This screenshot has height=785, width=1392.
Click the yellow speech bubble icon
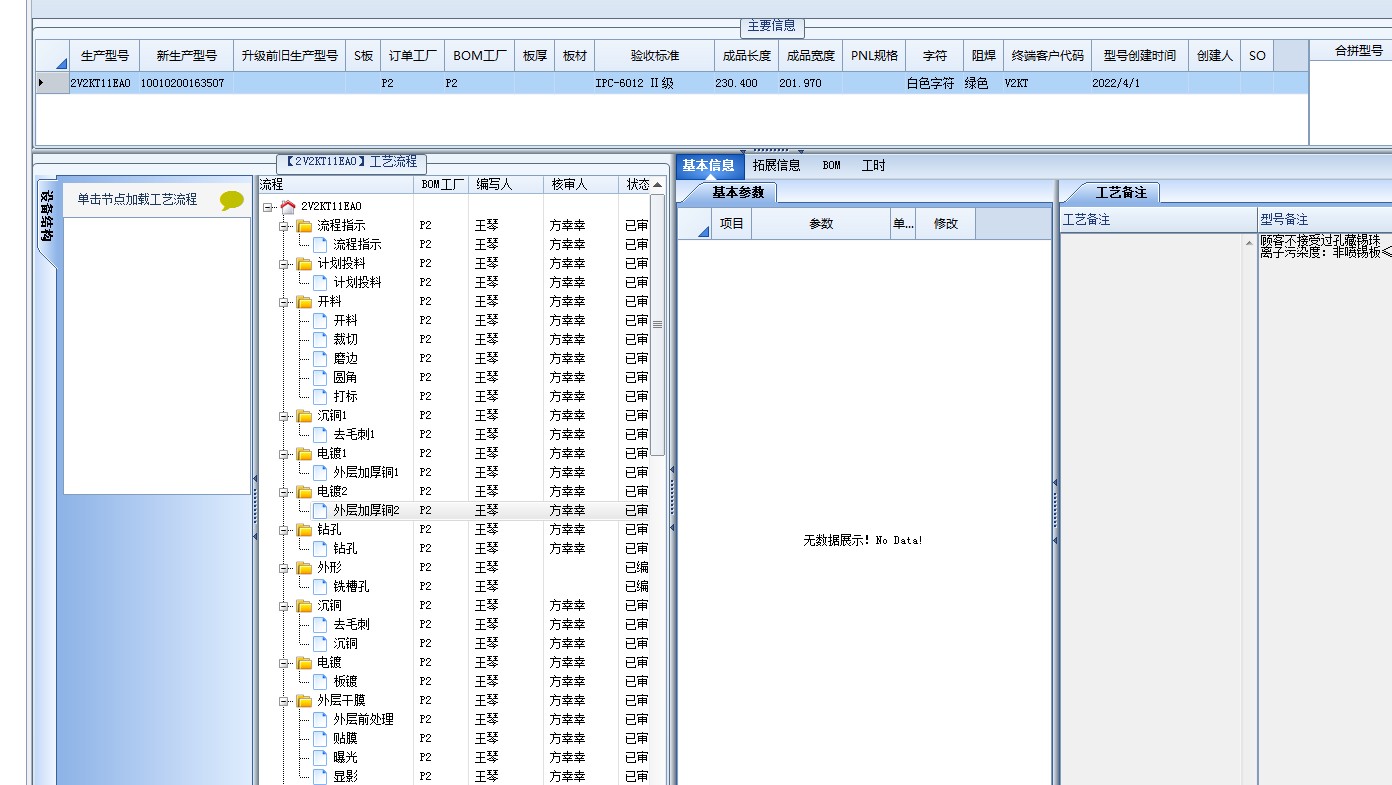(231, 200)
